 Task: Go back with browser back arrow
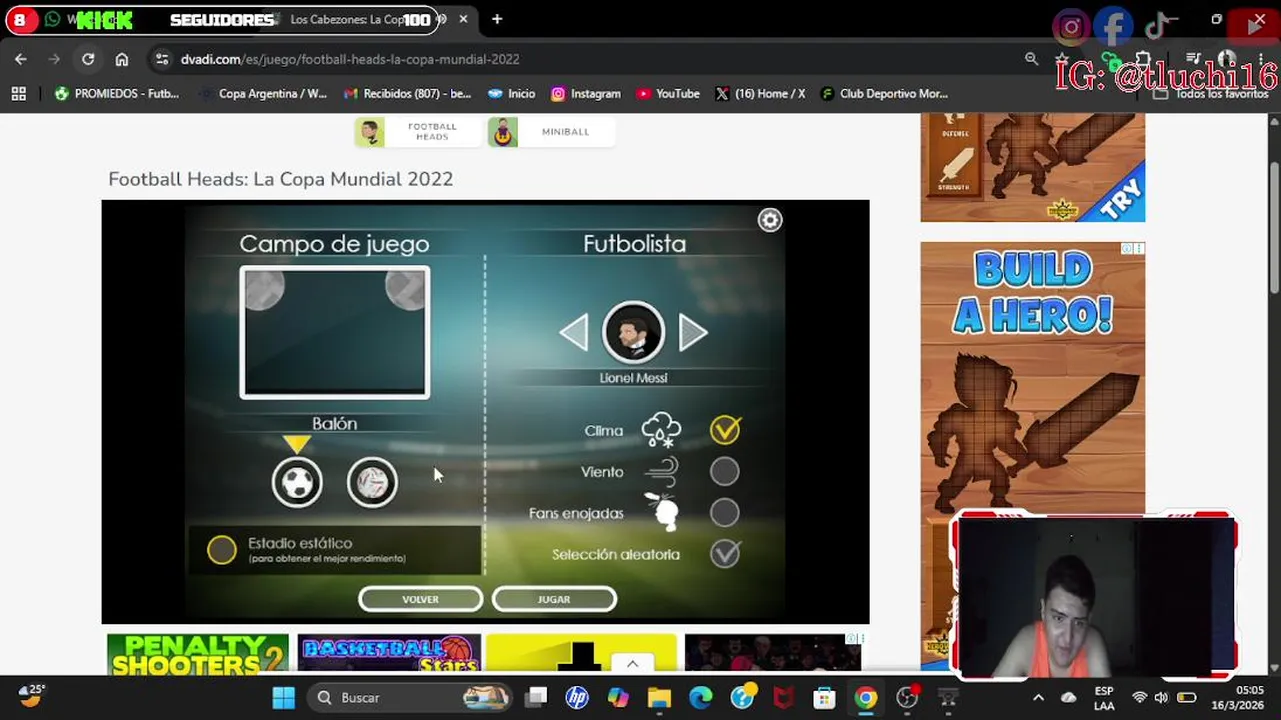point(21,59)
